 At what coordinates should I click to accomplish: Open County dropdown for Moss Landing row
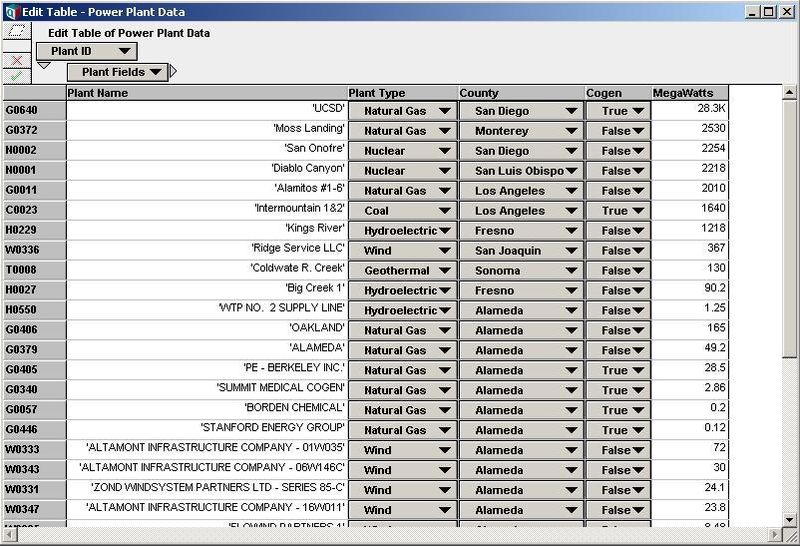click(521, 131)
